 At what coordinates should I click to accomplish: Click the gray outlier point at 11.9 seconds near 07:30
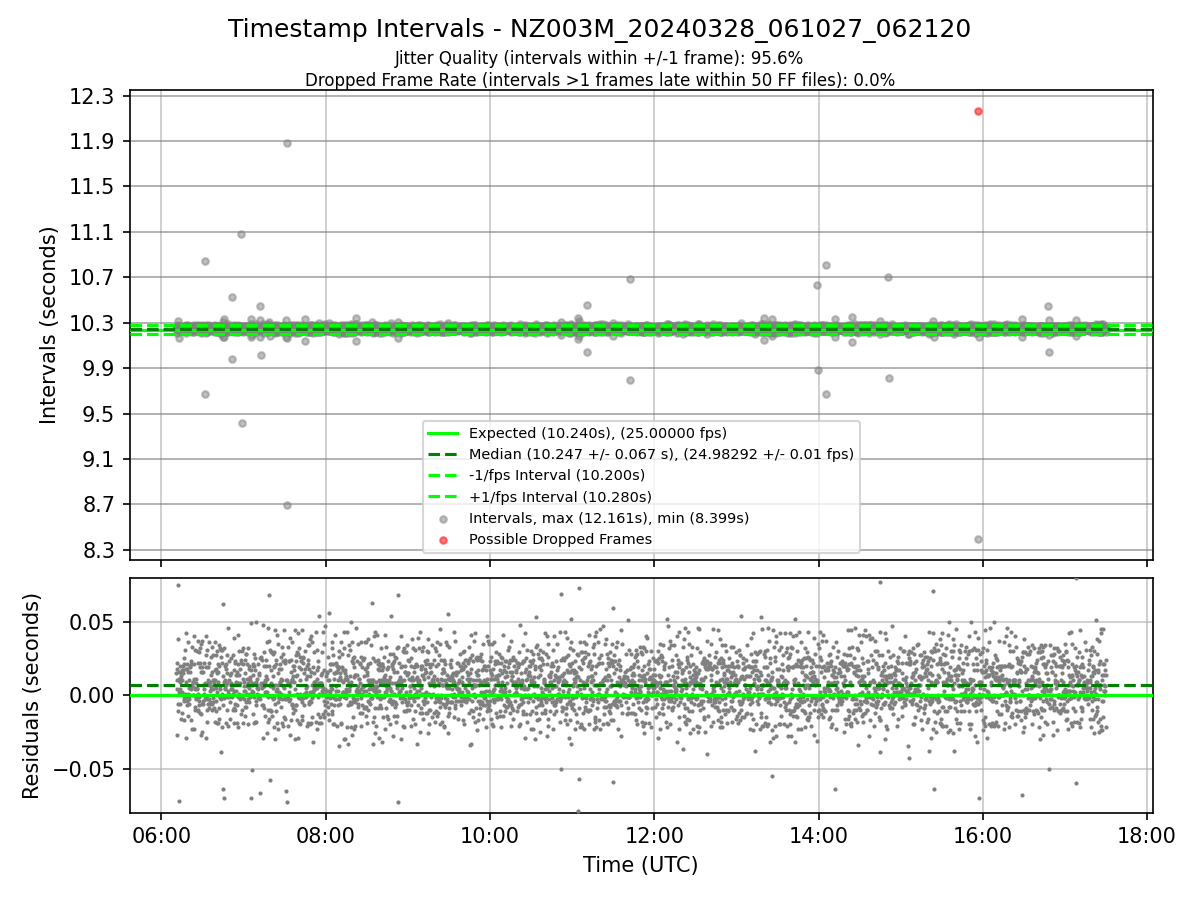287,143
